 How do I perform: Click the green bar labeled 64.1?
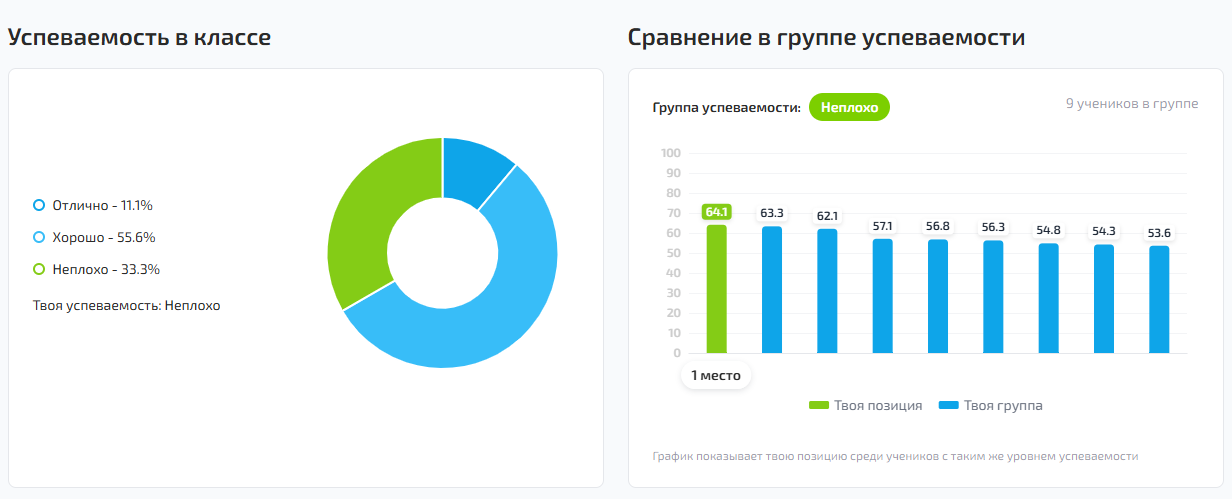pyautogui.click(x=717, y=290)
